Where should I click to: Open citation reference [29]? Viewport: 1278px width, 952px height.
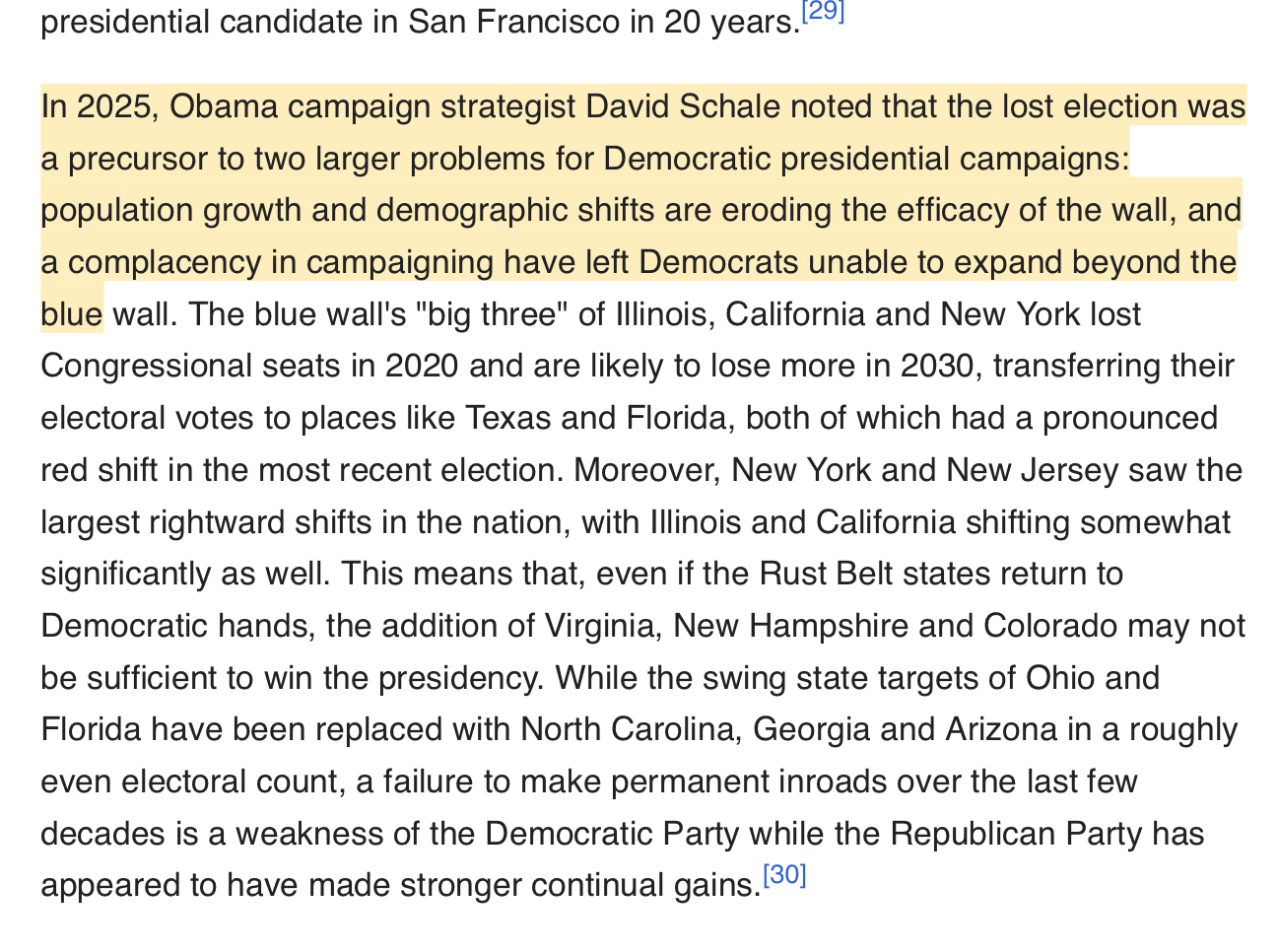click(x=823, y=13)
